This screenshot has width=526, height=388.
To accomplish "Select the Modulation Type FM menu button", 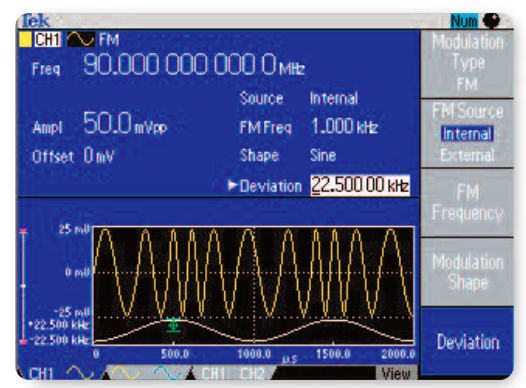I will (x=467, y=64).
